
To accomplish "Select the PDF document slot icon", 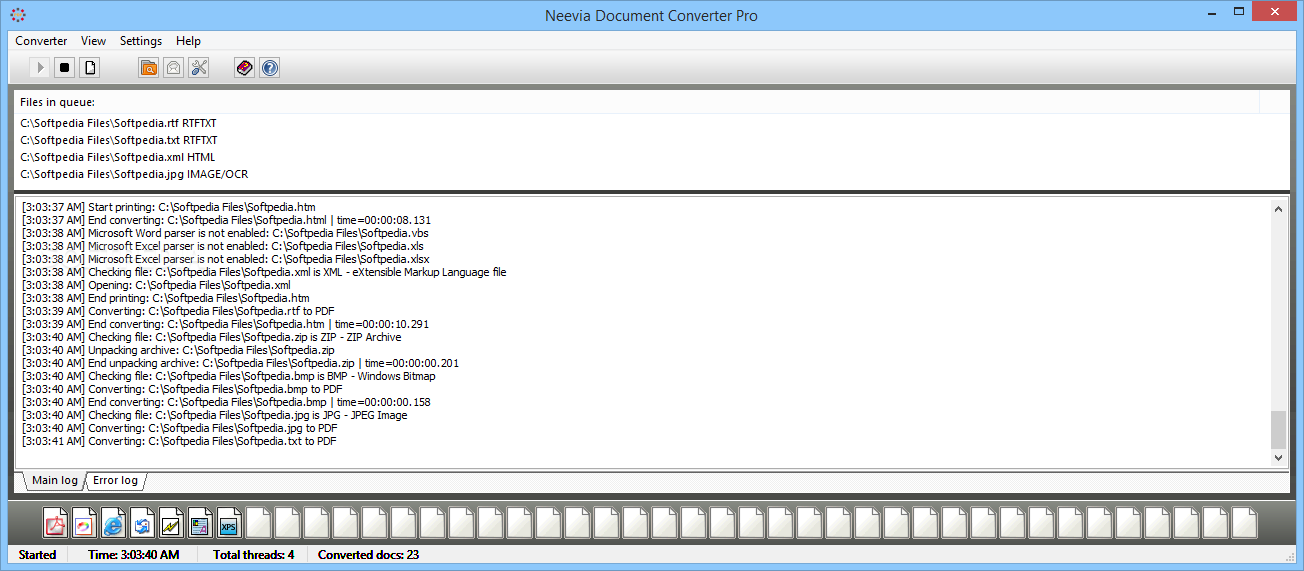I will pos(55,523).
